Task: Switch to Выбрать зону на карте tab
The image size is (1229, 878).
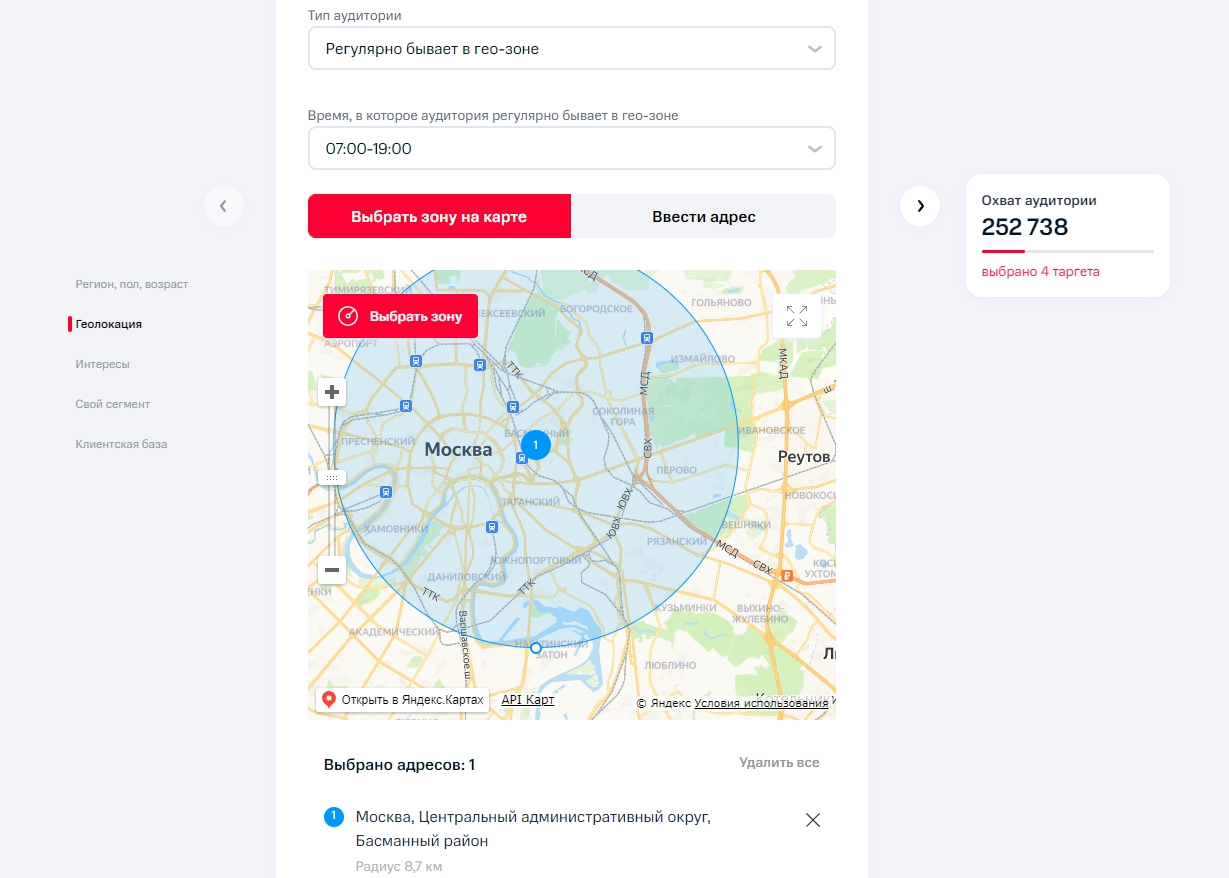Action: click(x=439, y=216)
